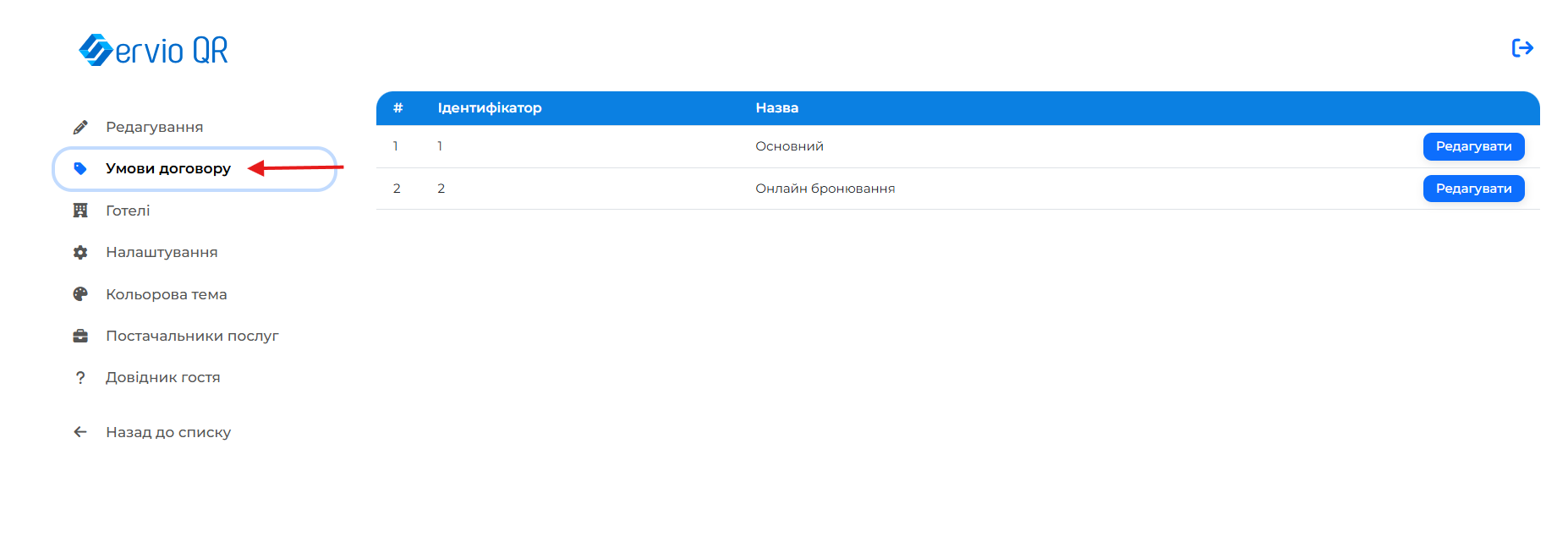Open Налаштування settings page
Image resolution: width=1568 pixels, height=542 pixels.
162,252
